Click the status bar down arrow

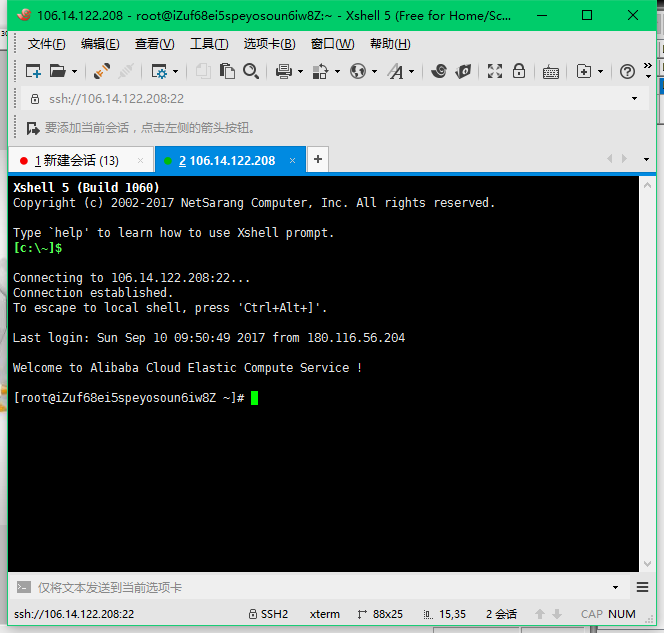coord(557,614)
